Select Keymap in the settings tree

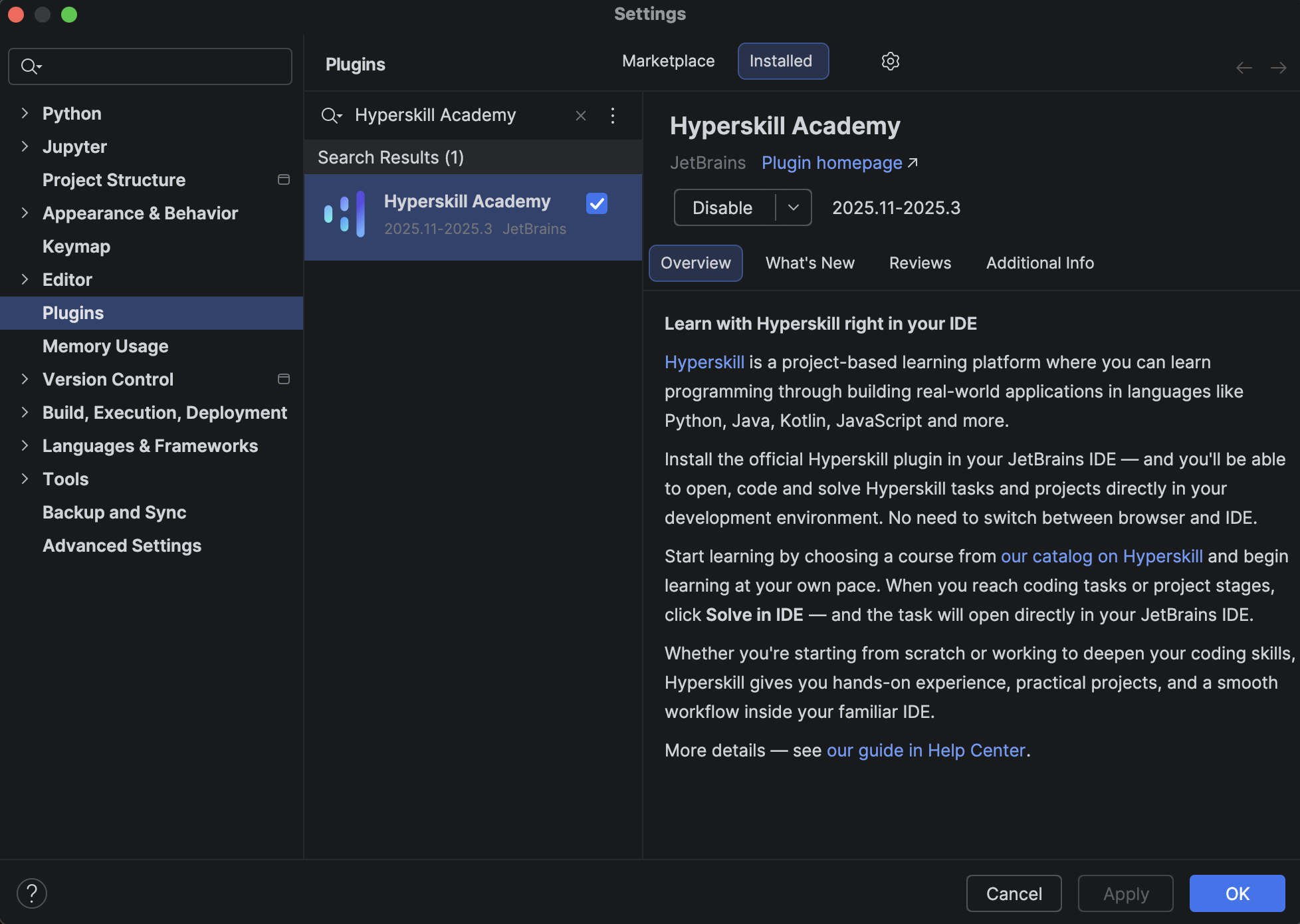point(76,247)
